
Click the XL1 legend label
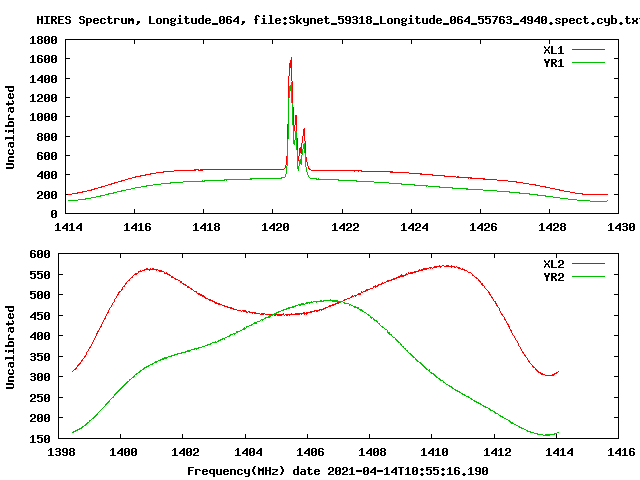[x=553, y=50]
